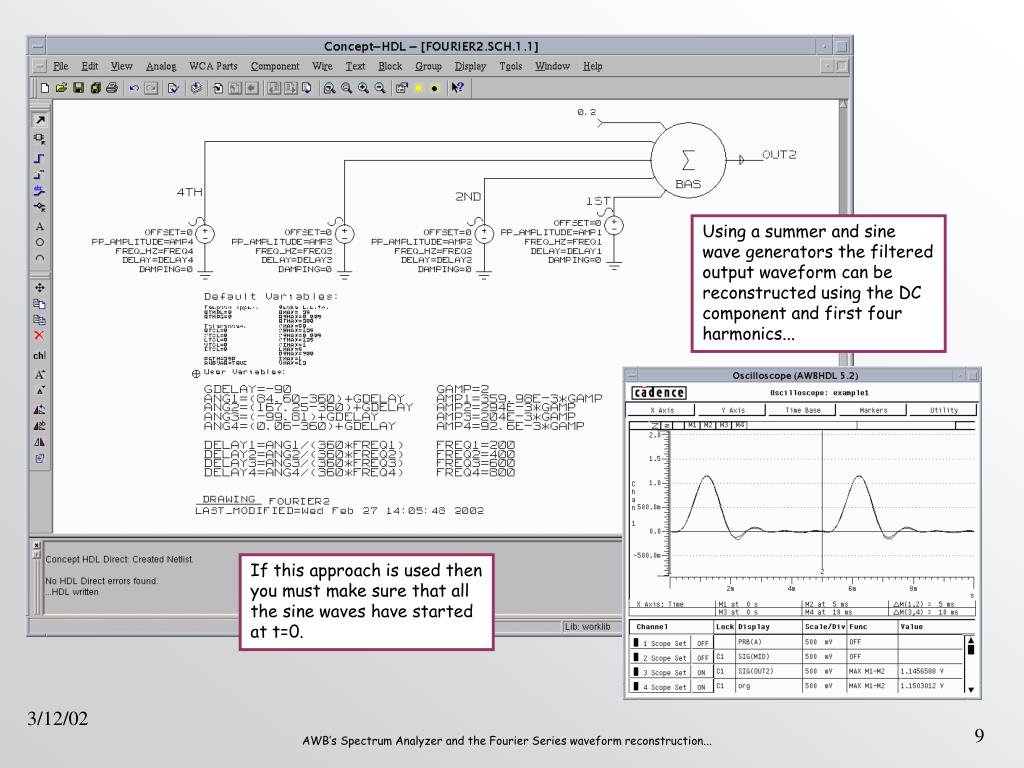Open the Window menu
Screen dimensions: 1024x768
(x=552, y=66)
